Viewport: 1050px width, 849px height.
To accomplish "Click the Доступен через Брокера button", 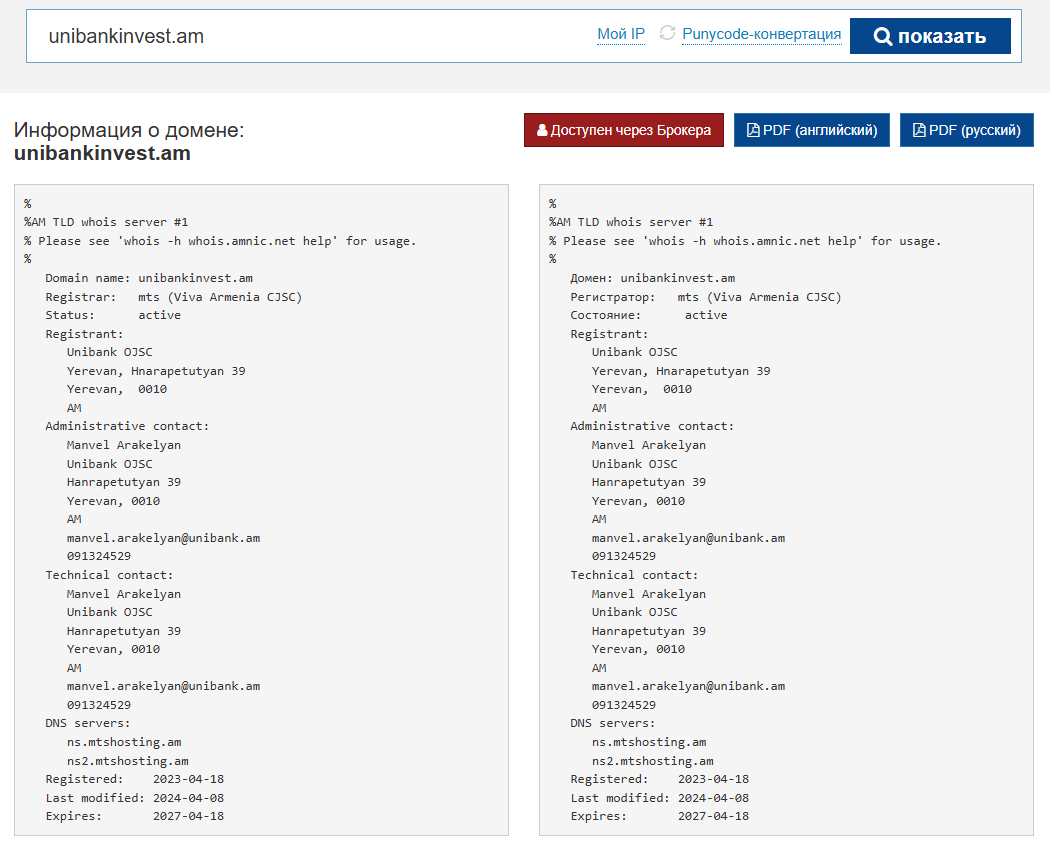I will coord(623,130).
